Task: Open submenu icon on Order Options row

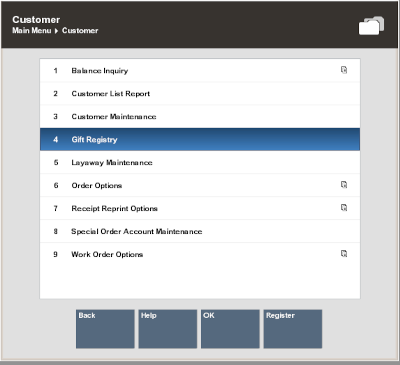Action: [x=344, y=185]
